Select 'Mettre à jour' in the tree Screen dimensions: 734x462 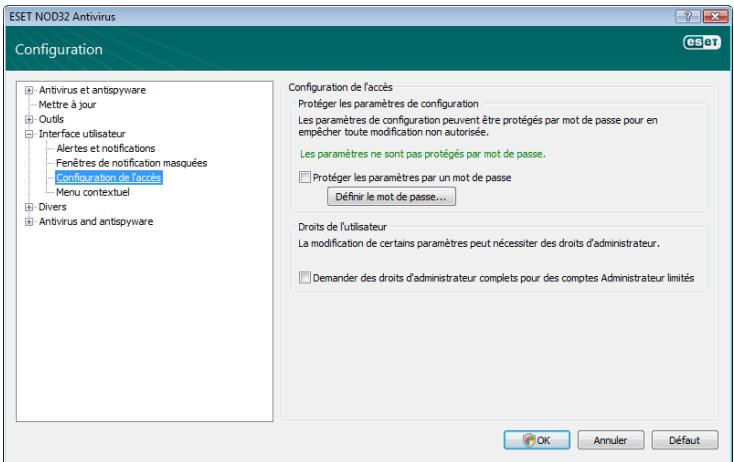click(x=67, y=104)
